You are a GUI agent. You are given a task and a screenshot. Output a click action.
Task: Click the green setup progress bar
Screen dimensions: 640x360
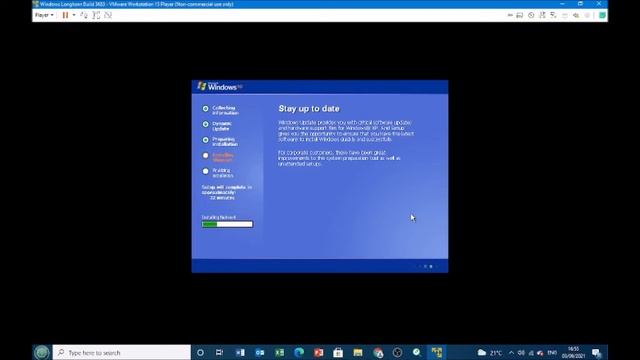227,224
